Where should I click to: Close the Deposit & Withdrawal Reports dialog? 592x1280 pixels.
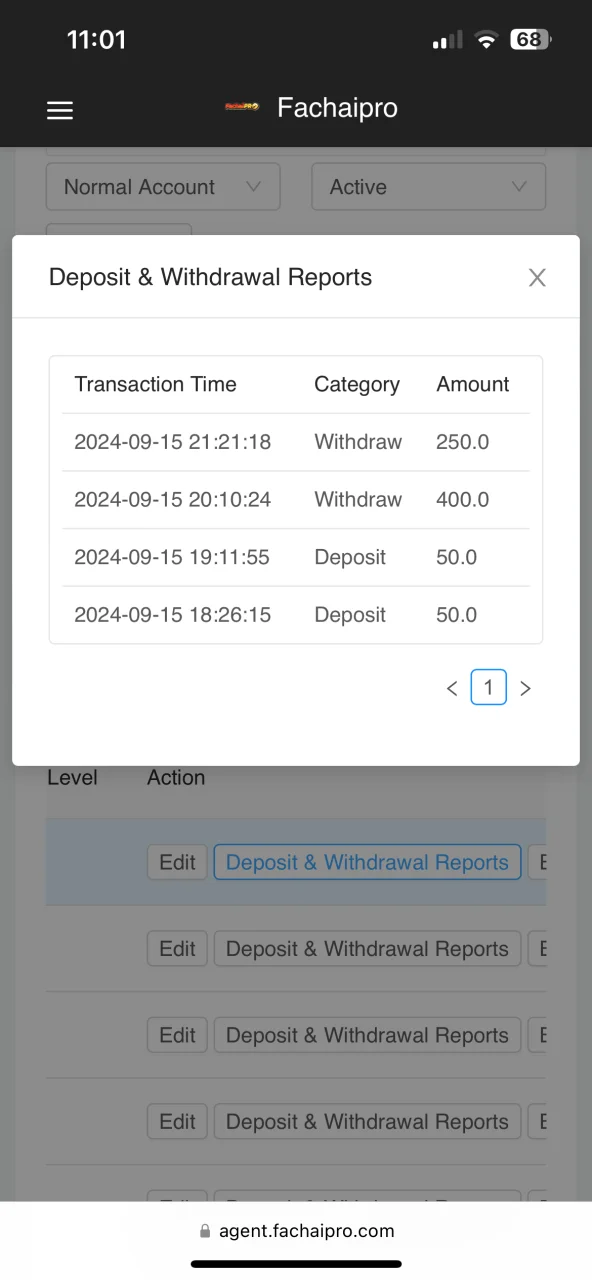point(537,278)
